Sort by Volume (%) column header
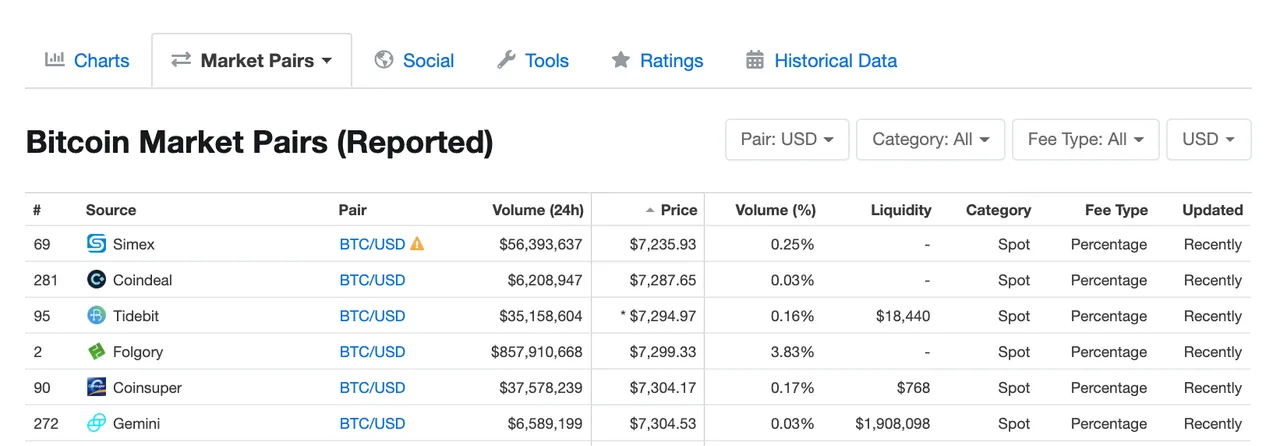The image size is (1280, 446). point(775,210)
